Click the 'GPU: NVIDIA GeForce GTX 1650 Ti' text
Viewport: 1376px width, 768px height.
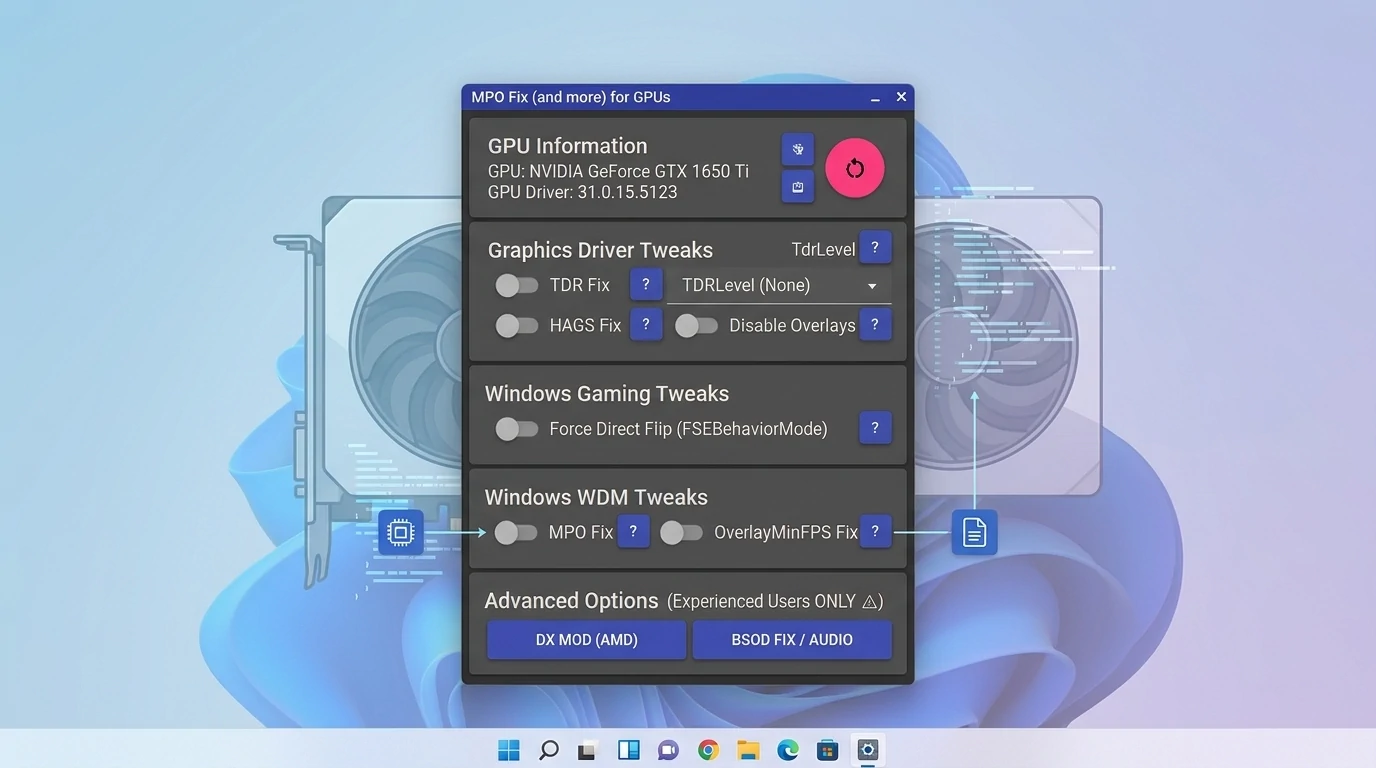tap(618, 171)
